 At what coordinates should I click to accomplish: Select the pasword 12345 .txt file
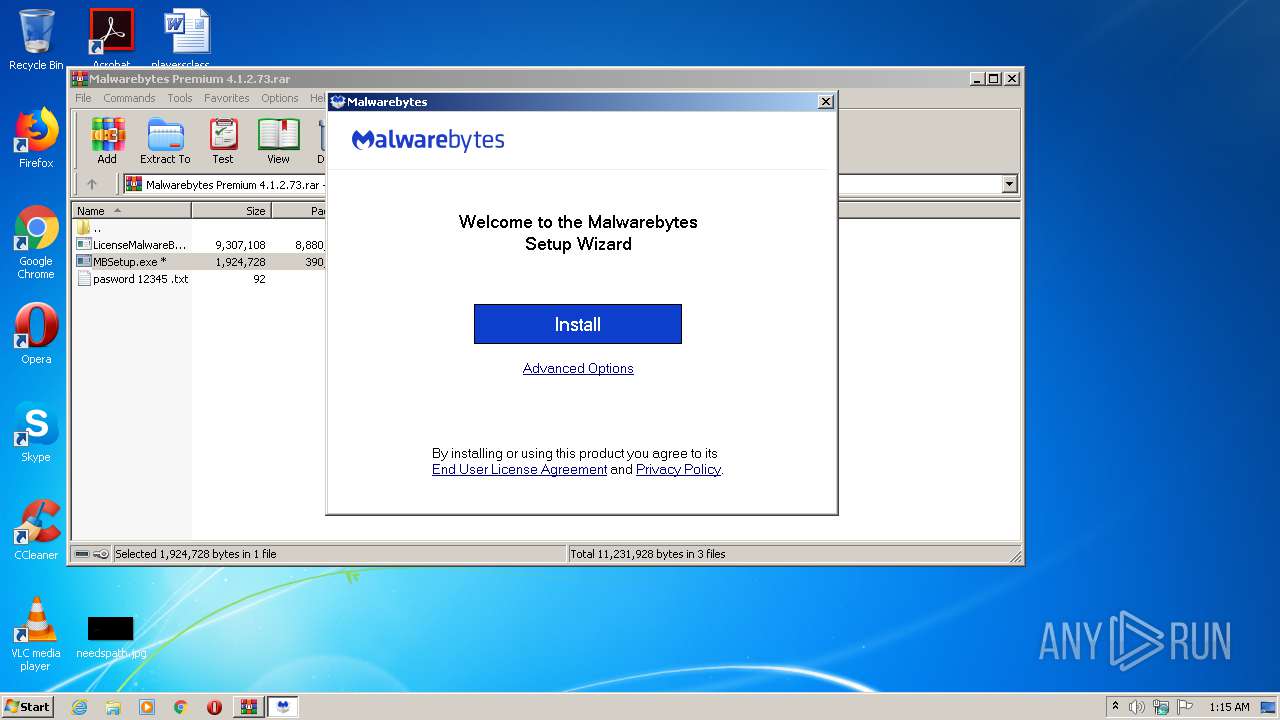pyautogui.click(x=131, y=279)
